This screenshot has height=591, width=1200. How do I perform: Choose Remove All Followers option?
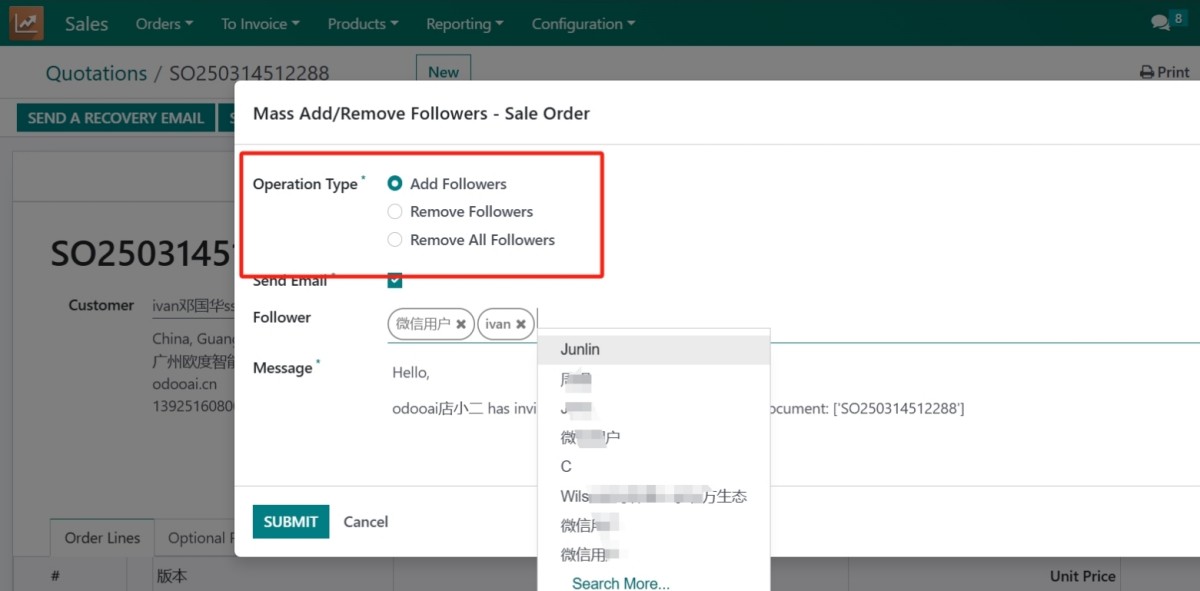tap(395, 240)
